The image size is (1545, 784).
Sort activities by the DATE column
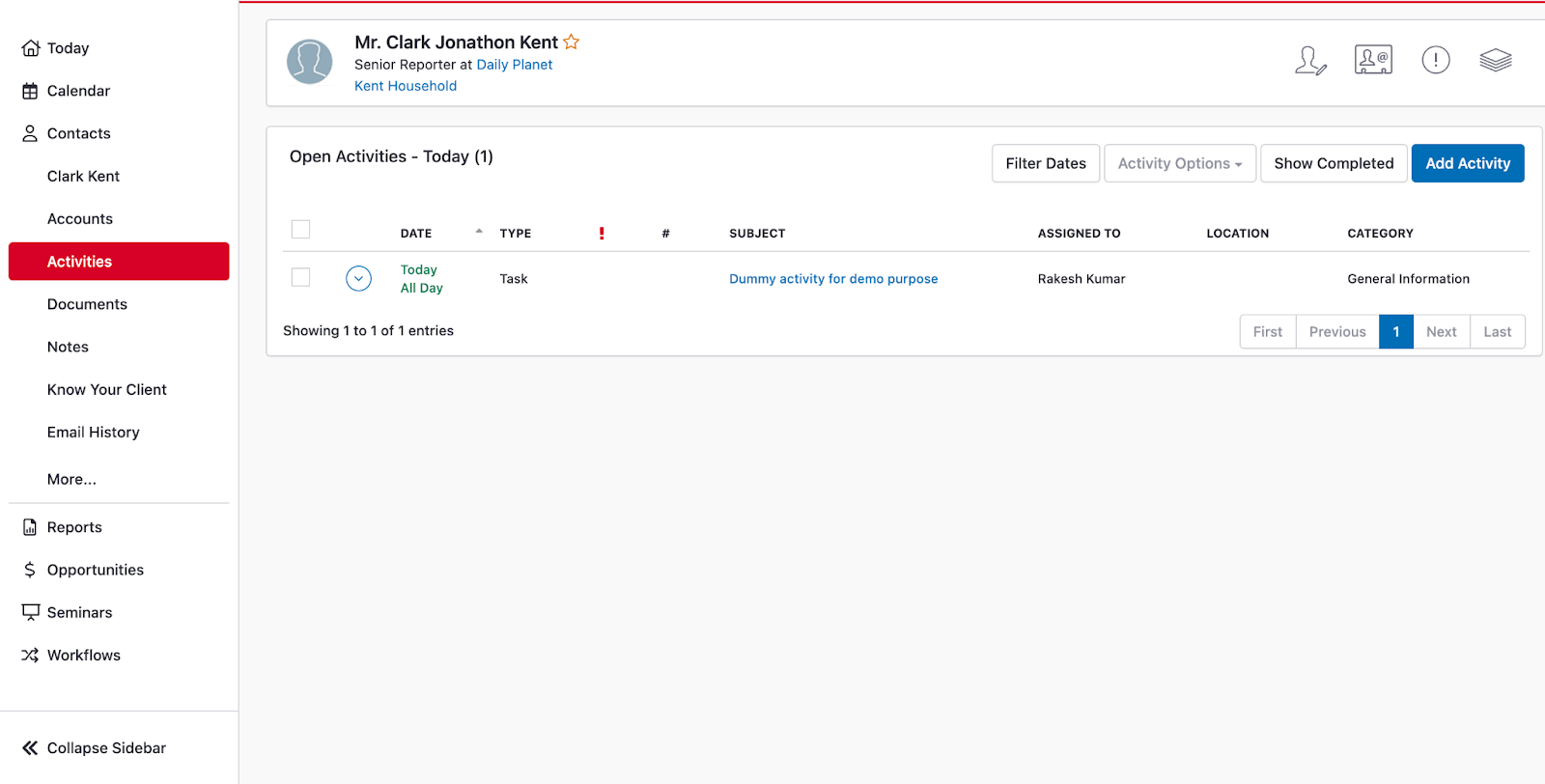417,234
